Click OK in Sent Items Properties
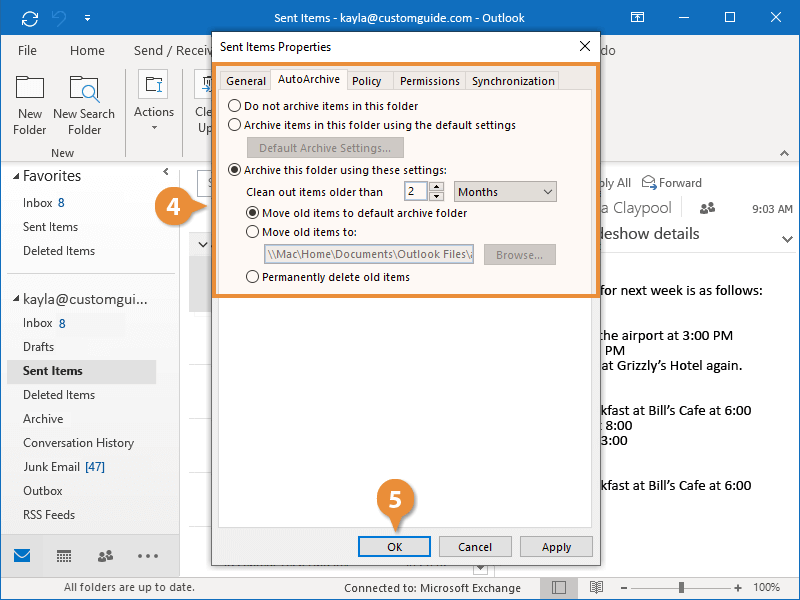Screen dimensions: 800x600 click(394, 547)
